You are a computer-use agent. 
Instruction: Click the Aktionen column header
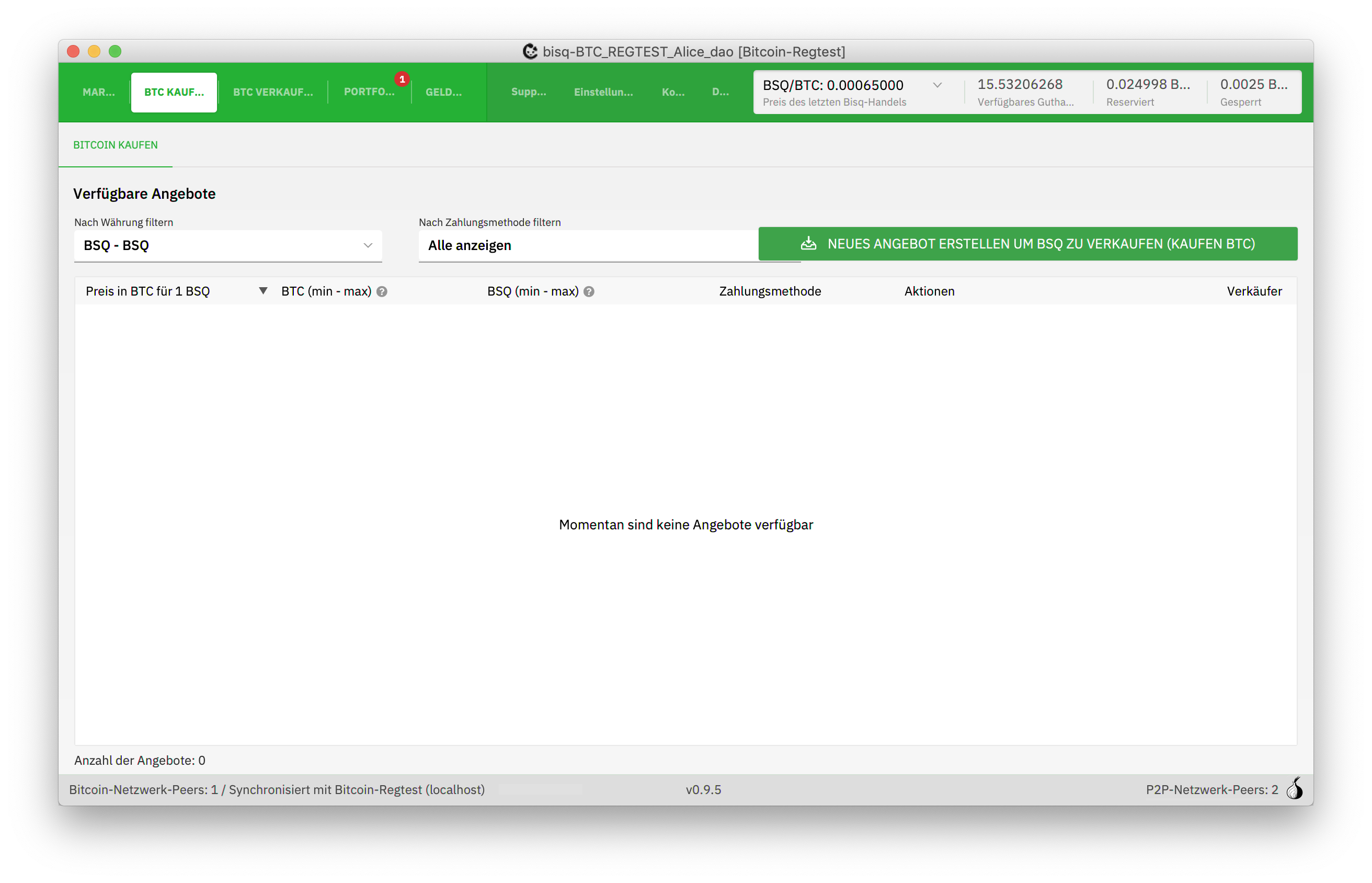(929, 291)
